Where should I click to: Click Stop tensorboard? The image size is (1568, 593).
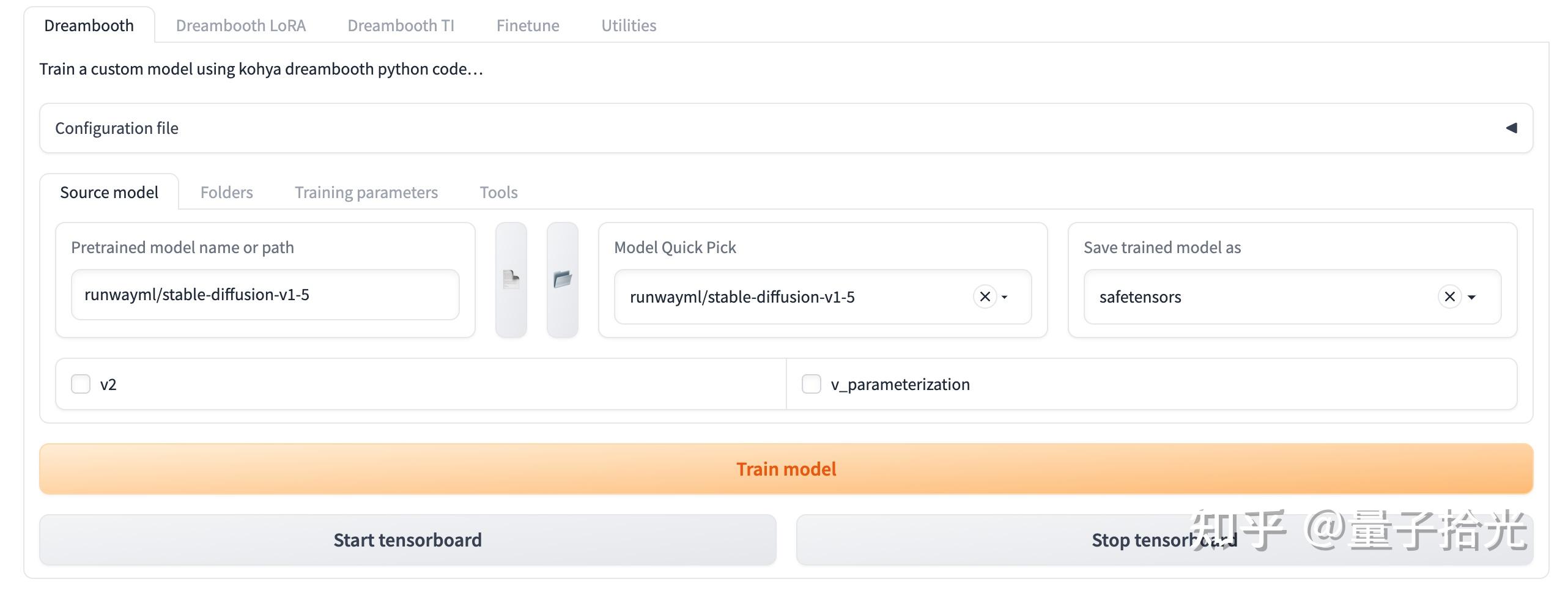pos(1164,540)
